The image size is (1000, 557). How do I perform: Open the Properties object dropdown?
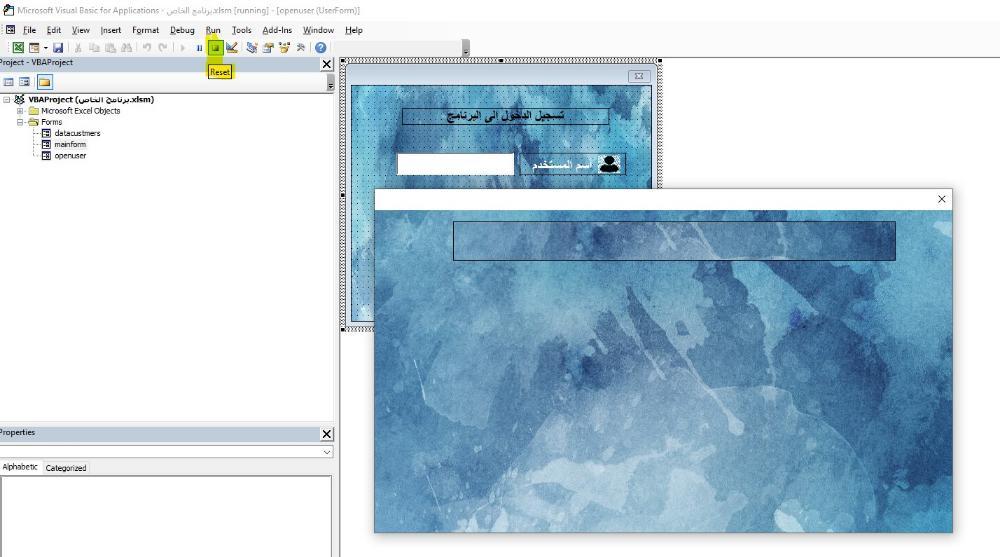click(x=327, y=452)
